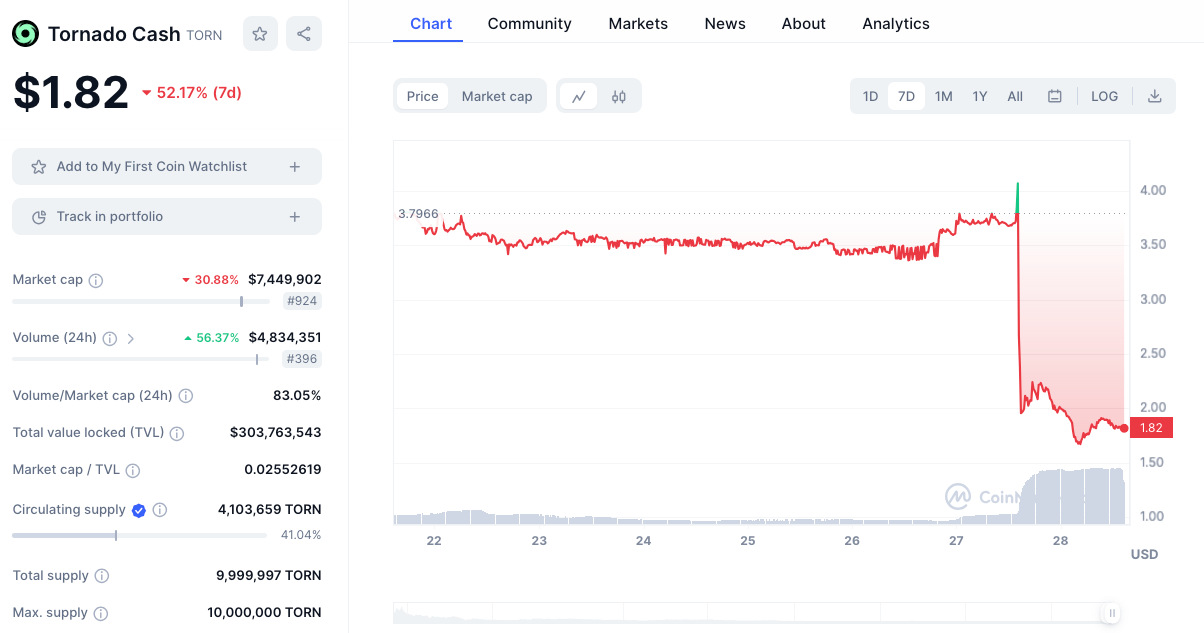This screenshot has width=1204, height=633.
Task: Click the 1.82 current price label
Action: (1151, 428)
